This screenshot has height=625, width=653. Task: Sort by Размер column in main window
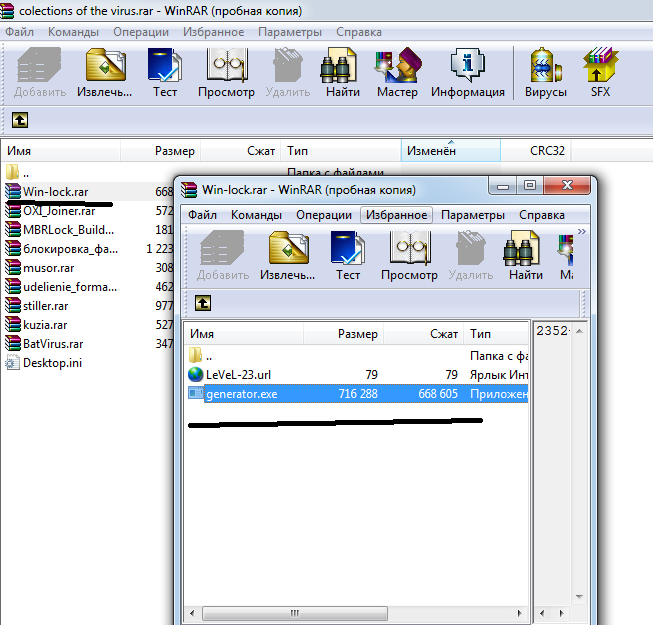point(161,151)
